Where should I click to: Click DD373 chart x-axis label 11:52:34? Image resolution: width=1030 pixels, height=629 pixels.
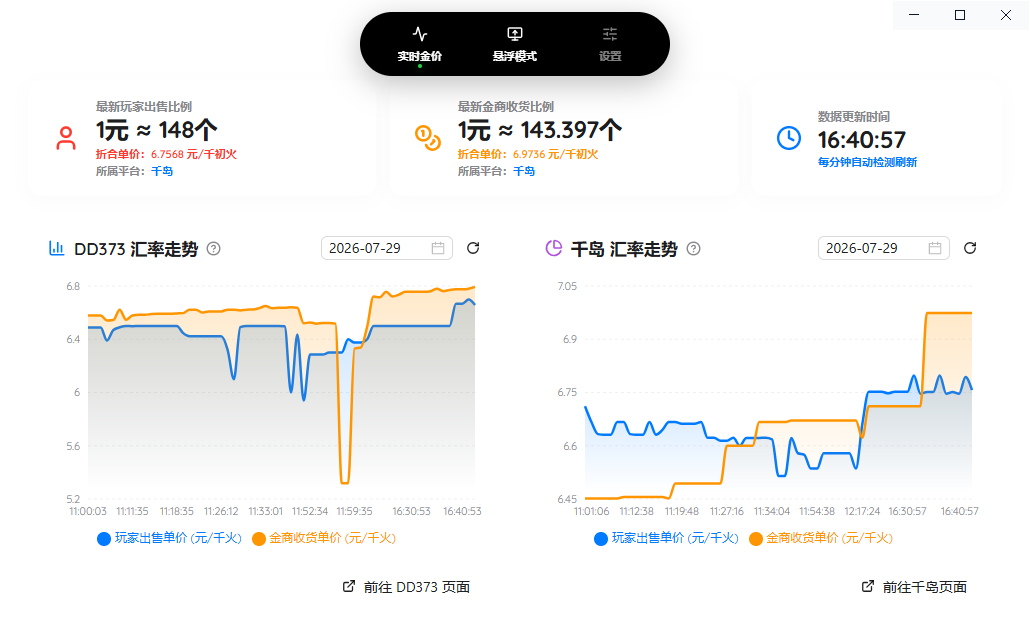coord(310,511)
